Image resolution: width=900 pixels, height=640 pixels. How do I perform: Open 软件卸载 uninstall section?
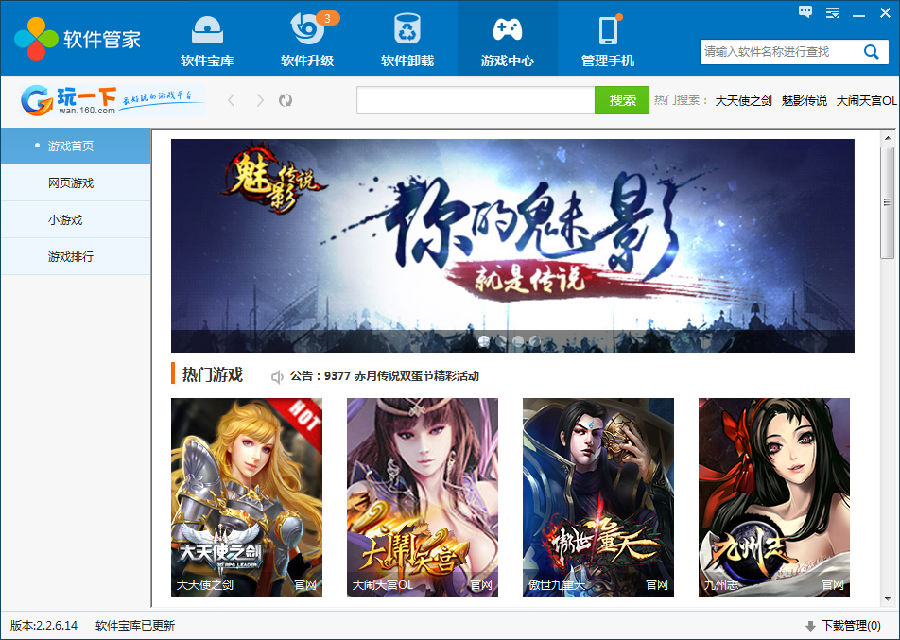pyautogui.click(x=408, y=40)
